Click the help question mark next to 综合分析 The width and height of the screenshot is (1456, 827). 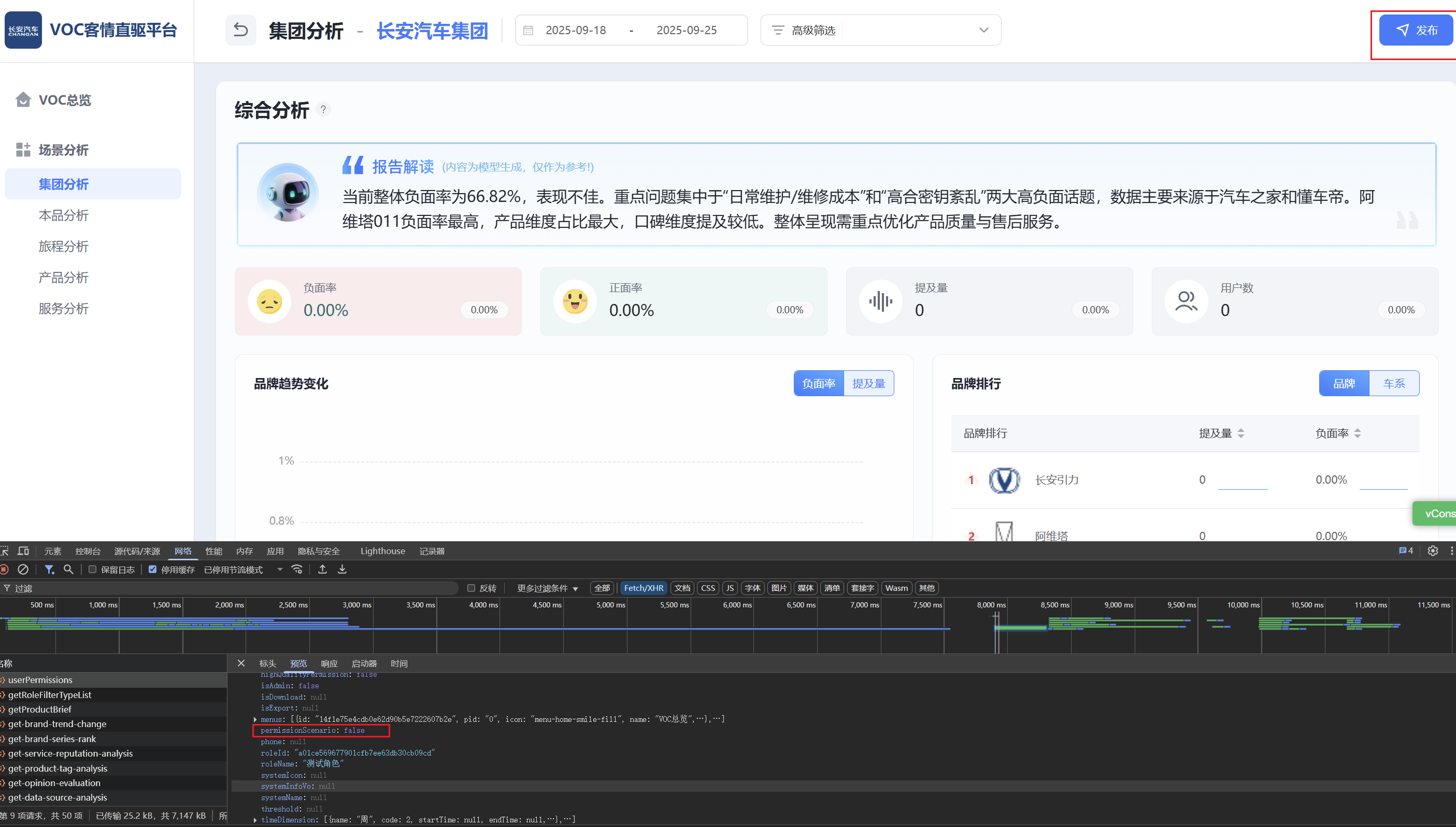click(x=323, y=109)
